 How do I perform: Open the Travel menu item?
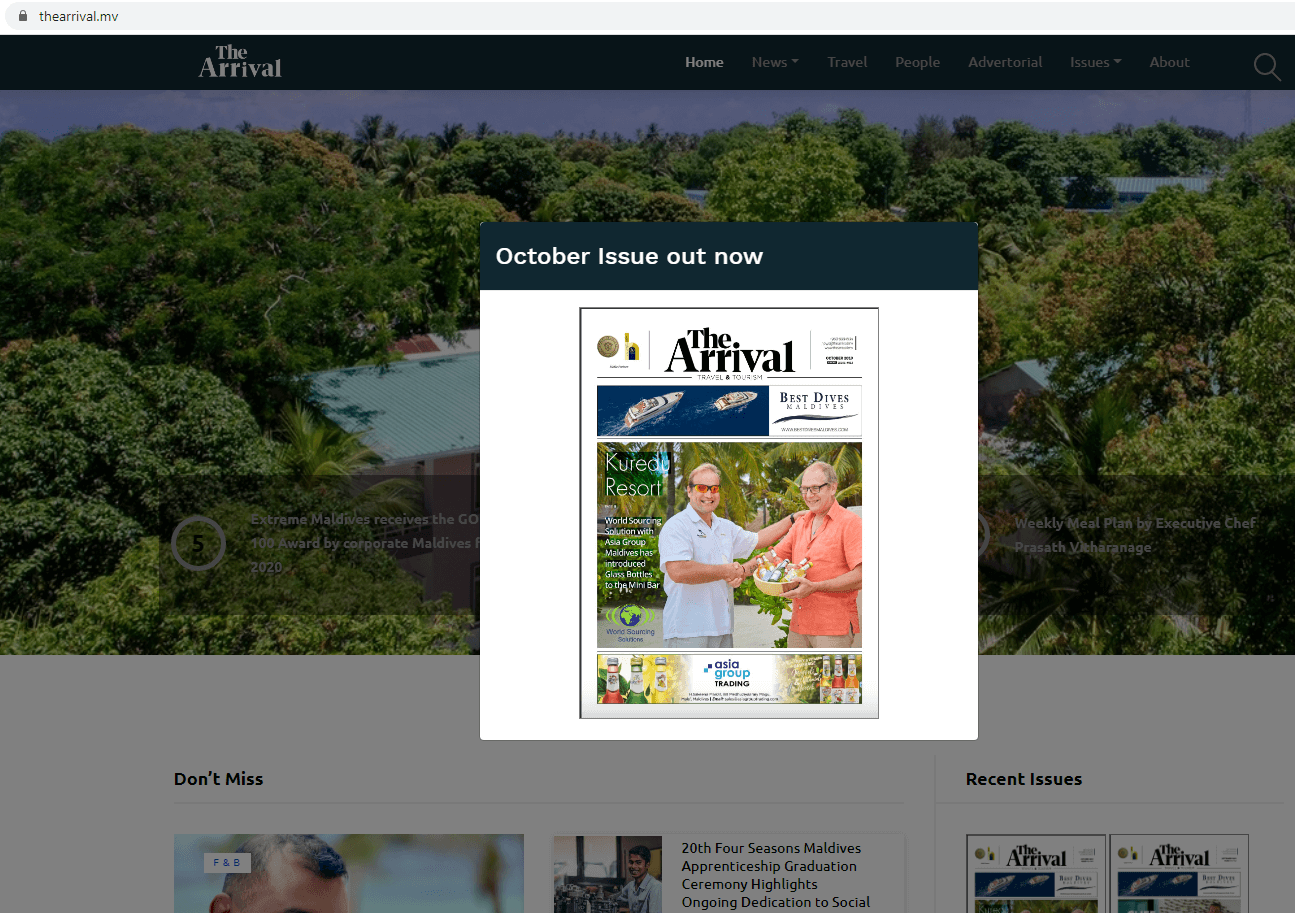[x=847, y=62]
